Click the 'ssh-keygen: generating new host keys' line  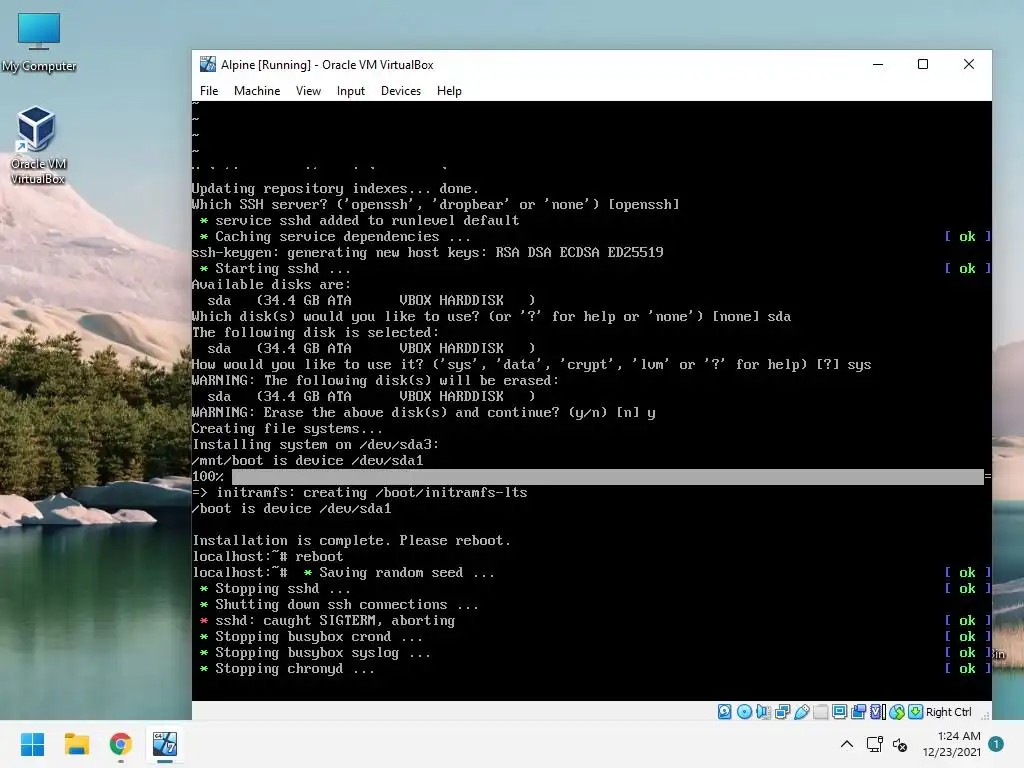428,253
